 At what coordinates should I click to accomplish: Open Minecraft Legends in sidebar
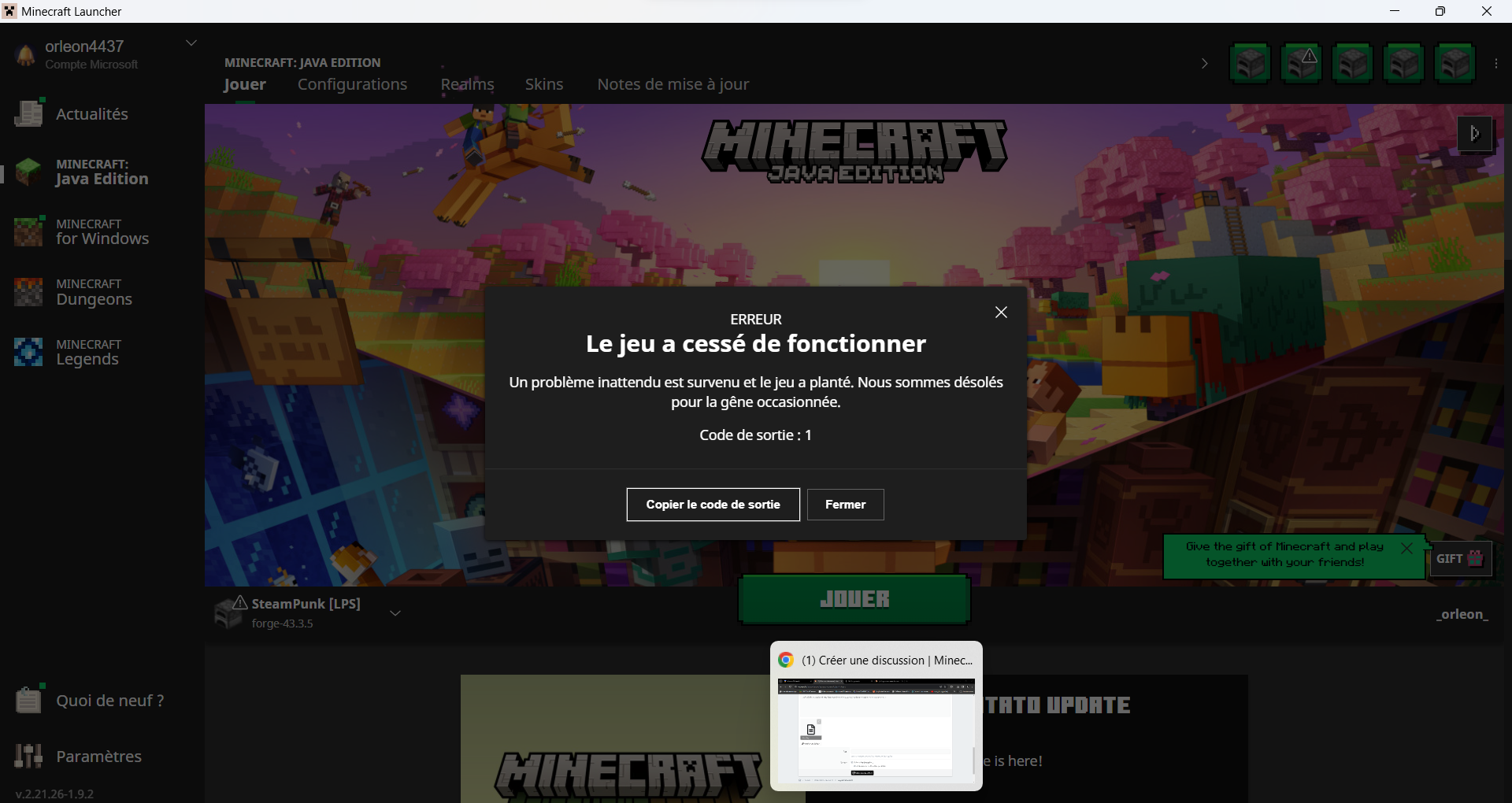coord(67,353)
